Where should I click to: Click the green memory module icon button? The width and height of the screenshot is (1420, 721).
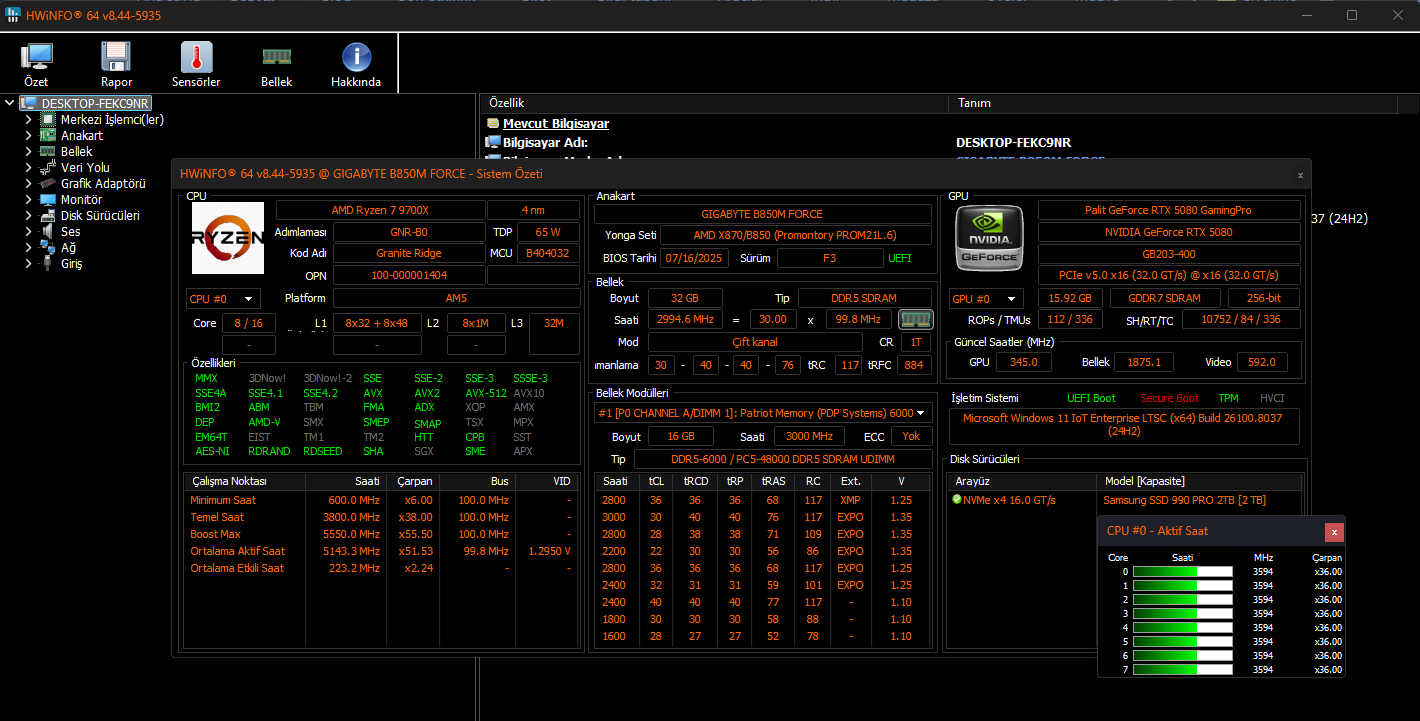point(915,319)
